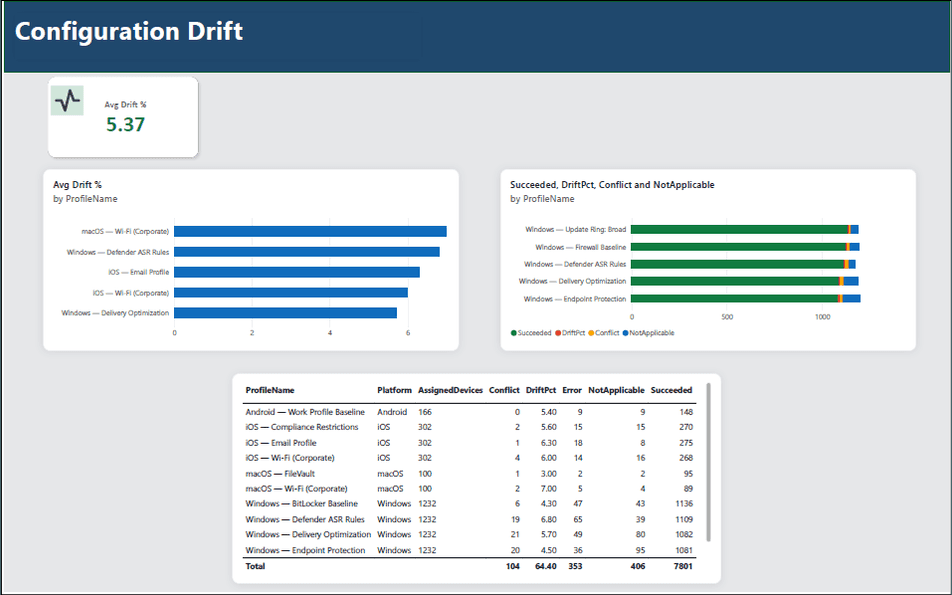Click the pulse icon on Avg Drift card
Image resolution: width=952 pixels, height=595 pixels.
(67, 100)
